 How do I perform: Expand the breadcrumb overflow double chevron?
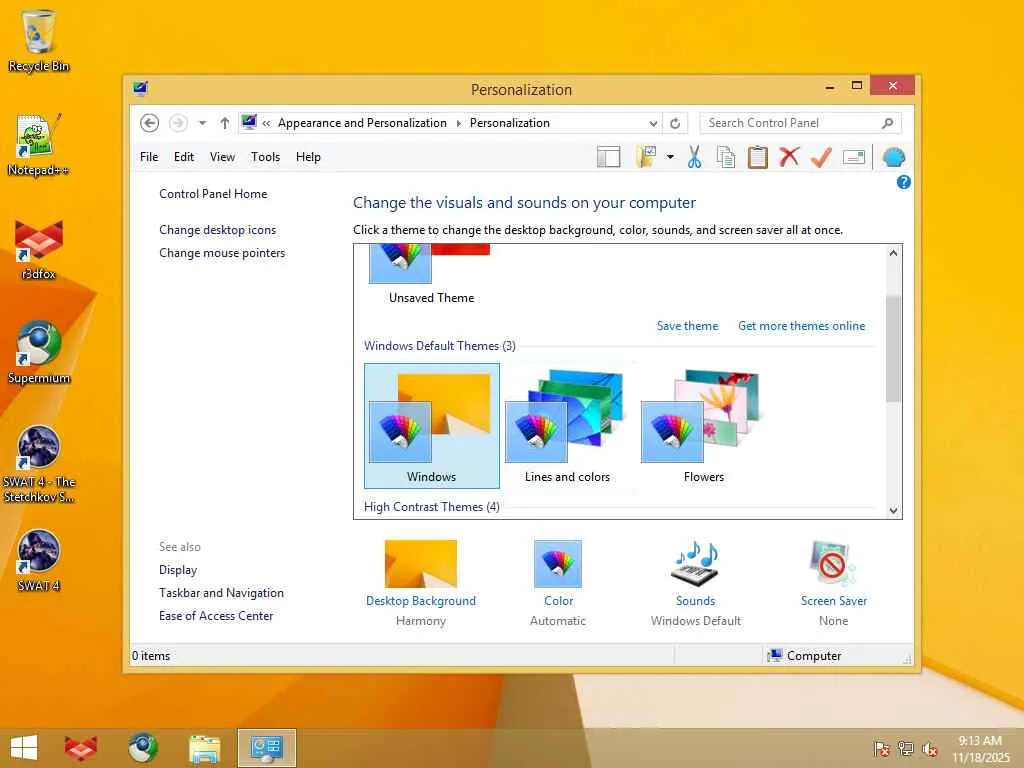pos(266,123)
